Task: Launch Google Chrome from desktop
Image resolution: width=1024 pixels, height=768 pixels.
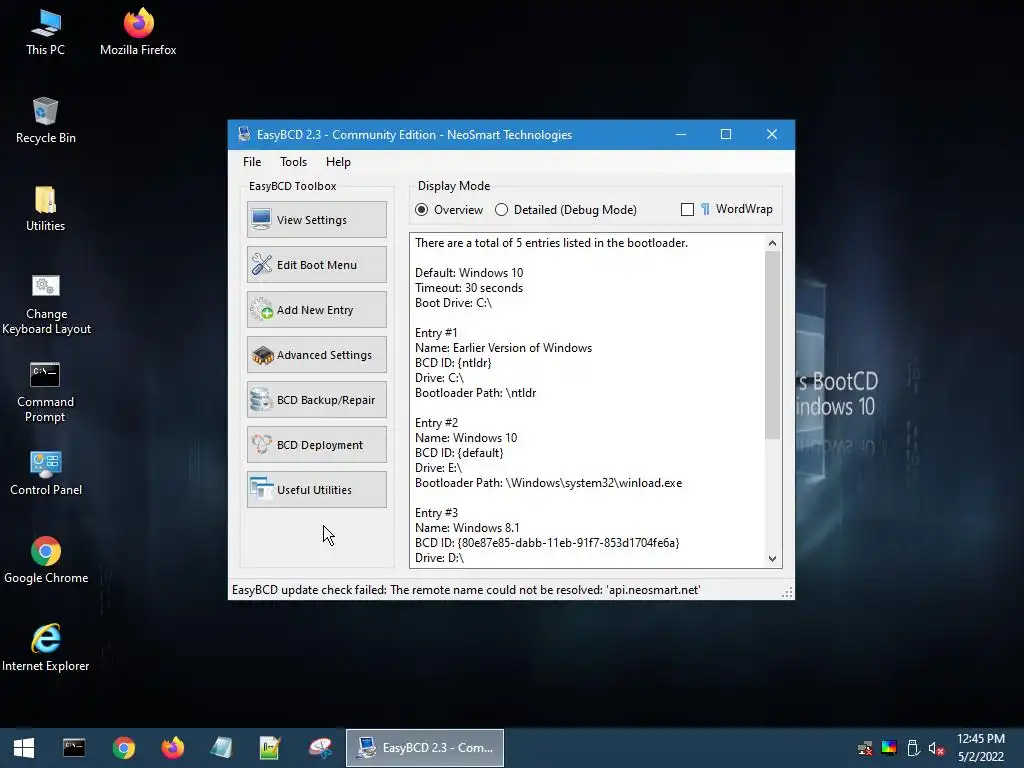Action: pyautogui.click(x=46, y=561)
